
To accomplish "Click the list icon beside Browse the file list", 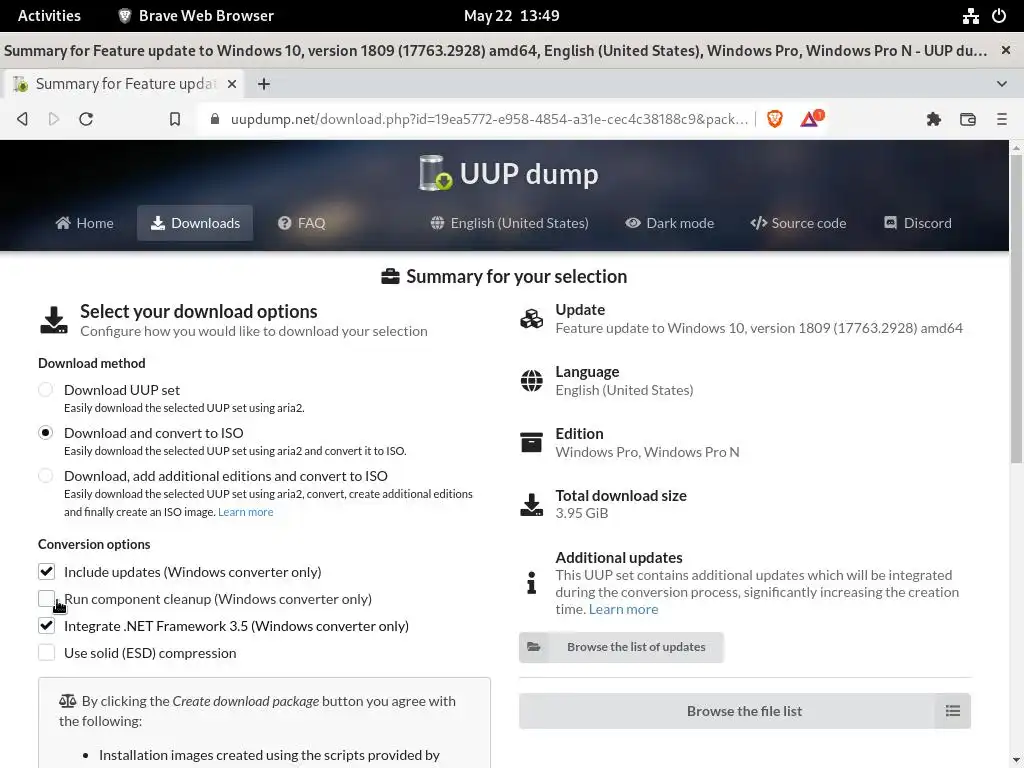I will [952, 711].
